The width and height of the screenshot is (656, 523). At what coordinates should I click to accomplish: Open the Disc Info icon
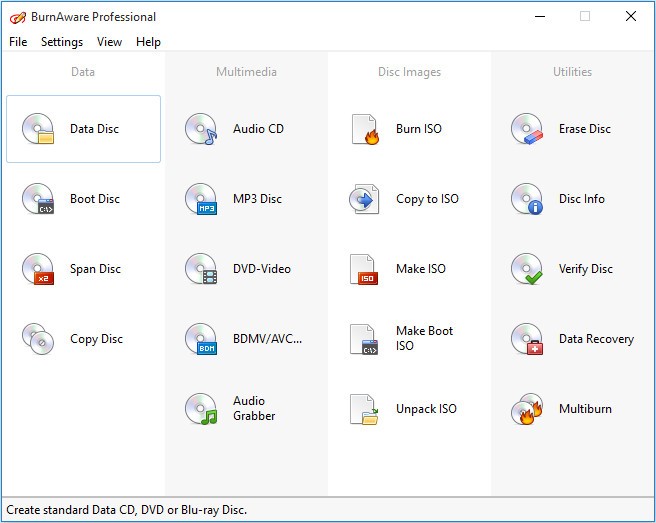527,199
